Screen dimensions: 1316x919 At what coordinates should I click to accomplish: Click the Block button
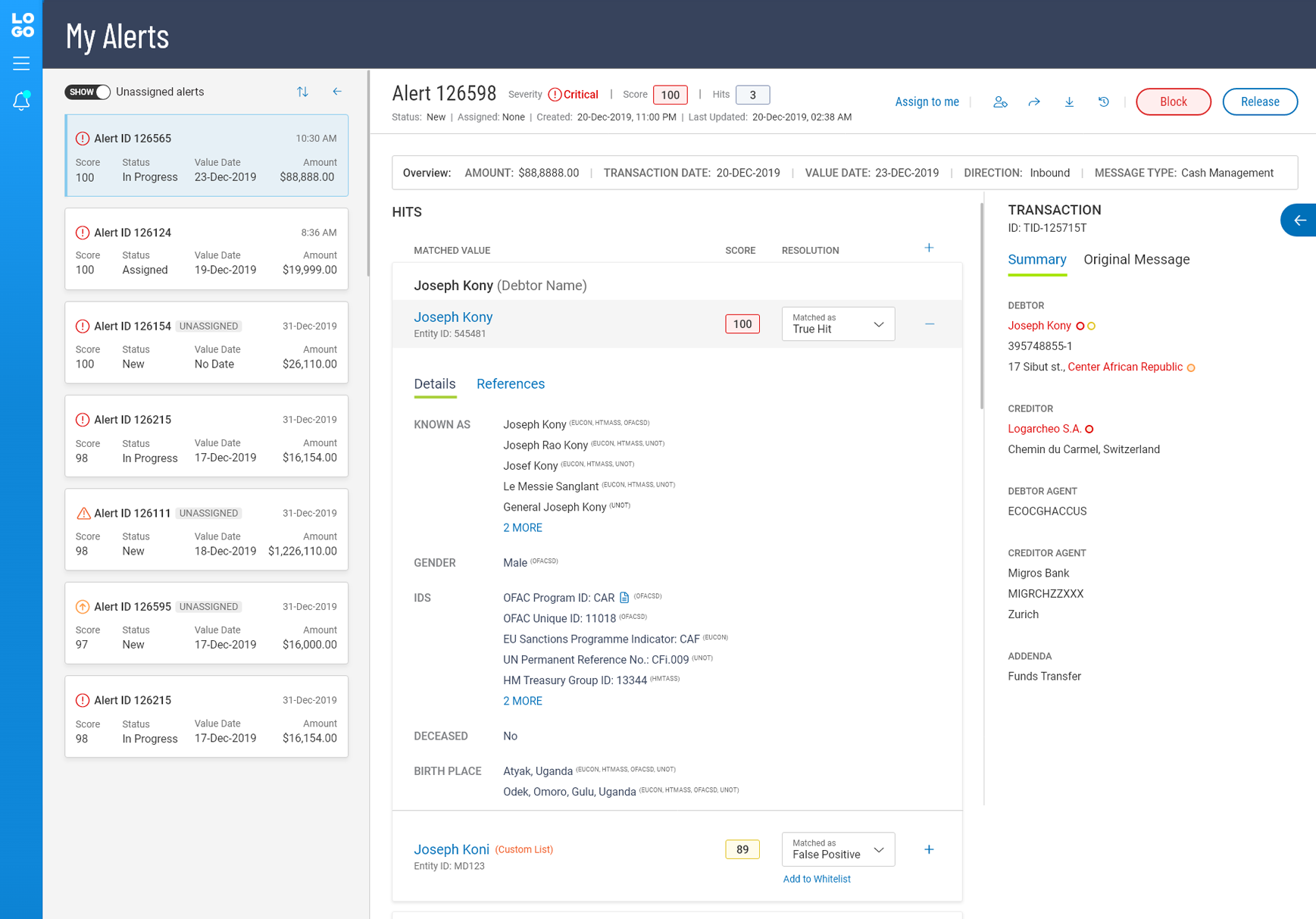[x=1173, y=101]
